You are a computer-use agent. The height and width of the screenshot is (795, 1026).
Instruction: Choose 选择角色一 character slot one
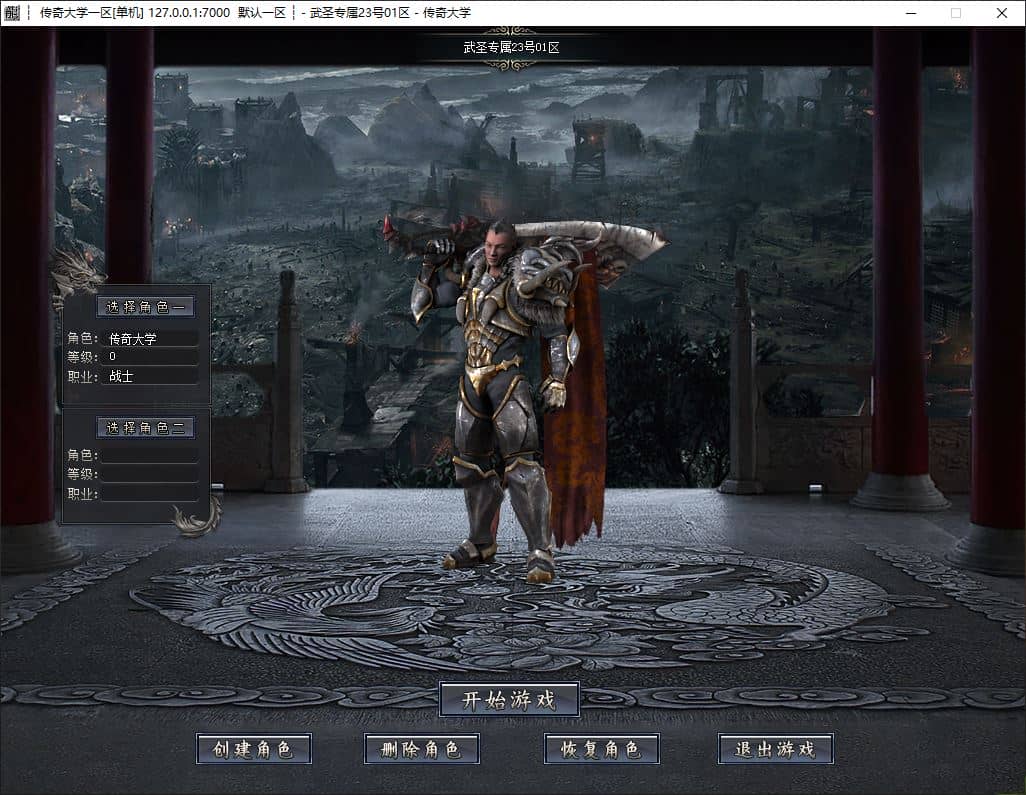pyautogui.click(x=145, y=307)
